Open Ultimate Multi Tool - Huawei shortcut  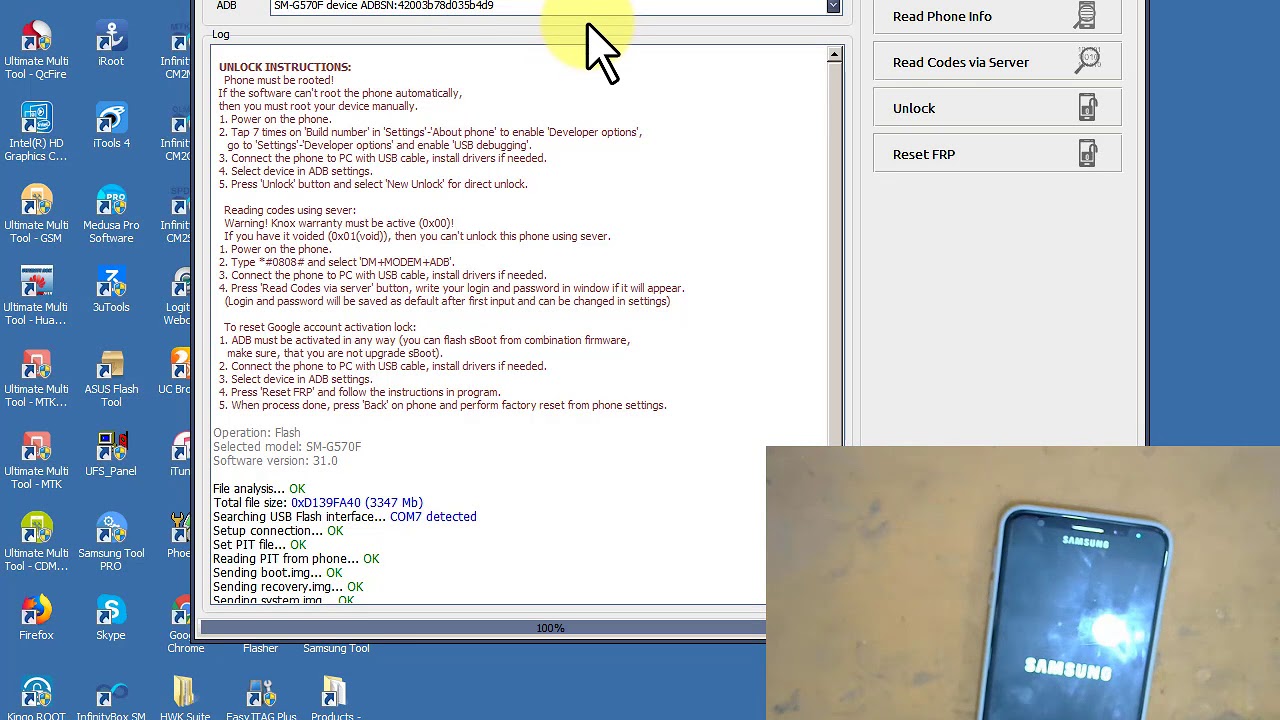(36, 296)
